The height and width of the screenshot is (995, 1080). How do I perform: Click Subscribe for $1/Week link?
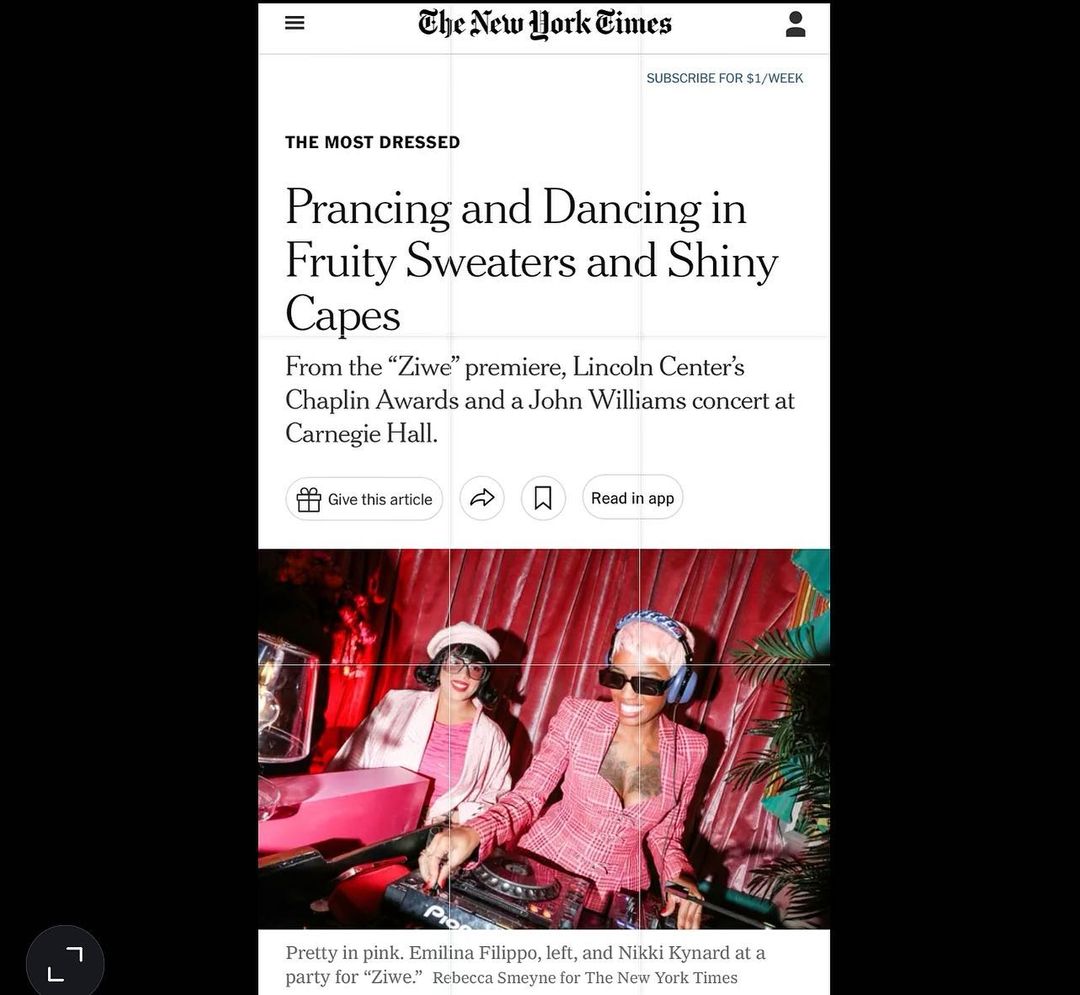coord(725,78)
